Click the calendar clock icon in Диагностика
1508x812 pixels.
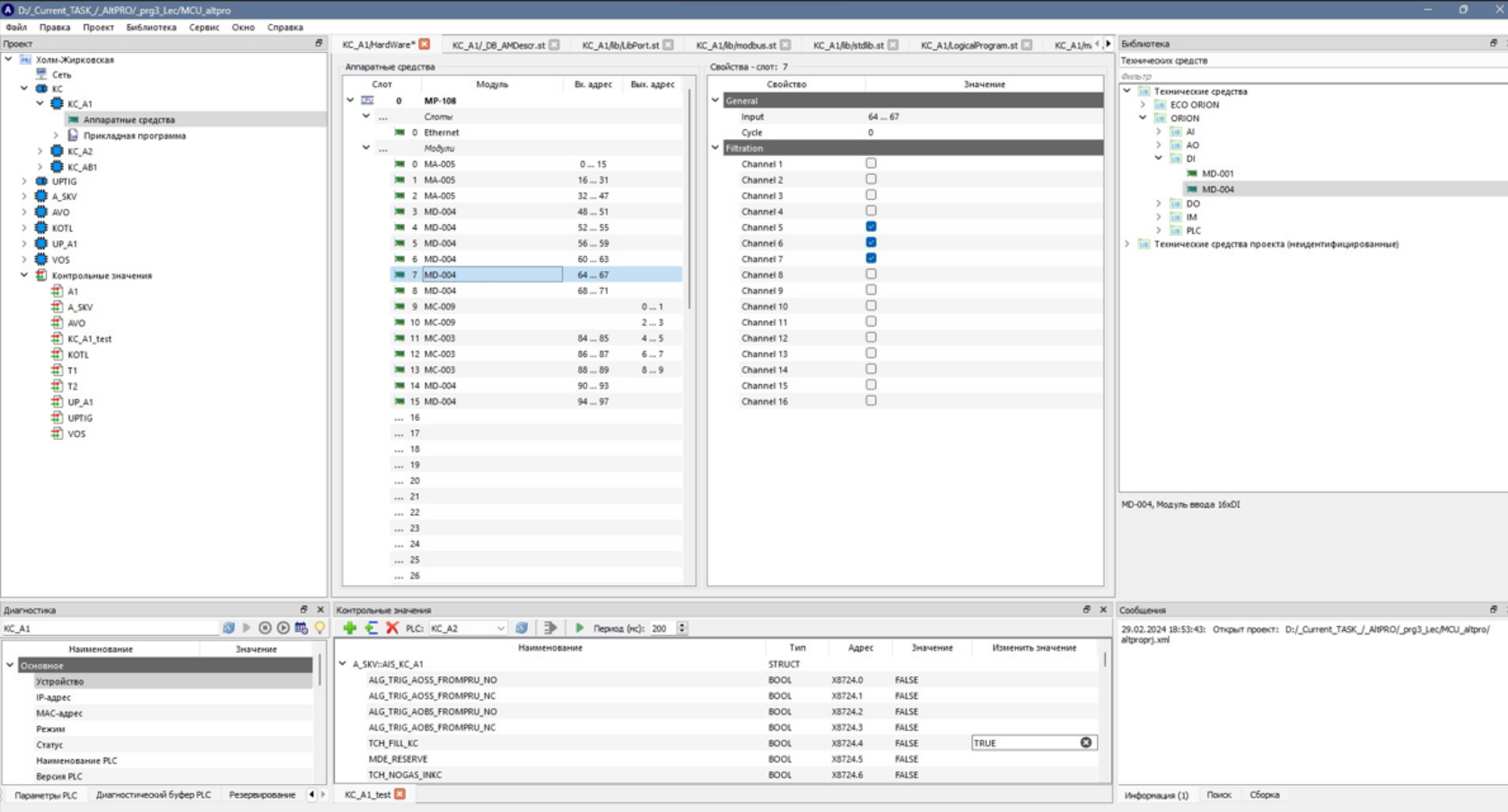point(301,628)
